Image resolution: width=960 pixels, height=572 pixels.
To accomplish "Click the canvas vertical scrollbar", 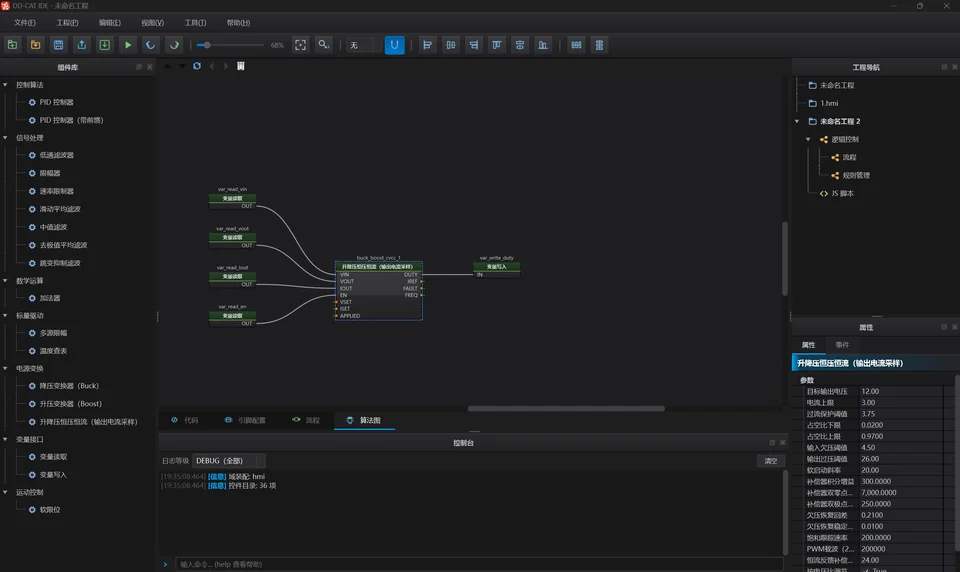I will pyautogui.click(x=784, y=261).
